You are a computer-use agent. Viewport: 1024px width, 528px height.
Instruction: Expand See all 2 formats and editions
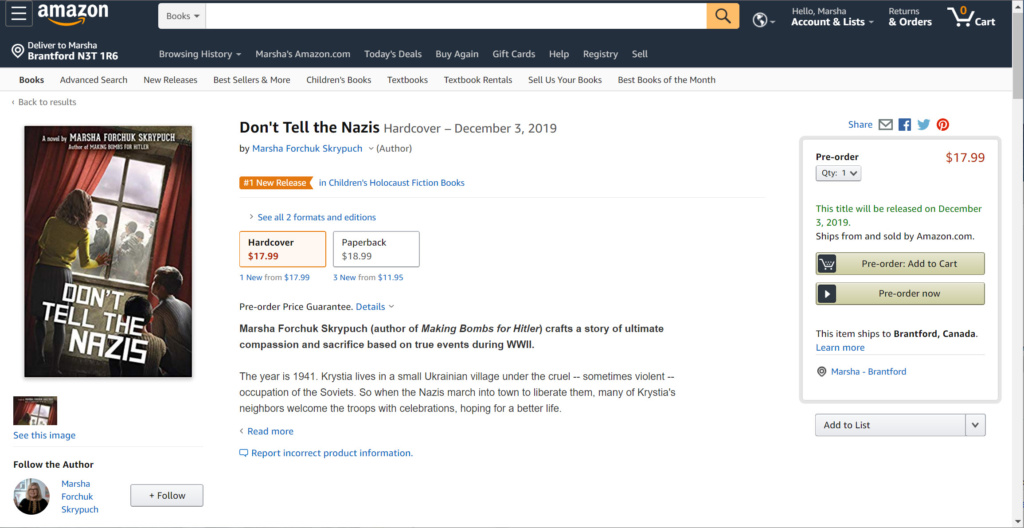[x=316, y=217]
